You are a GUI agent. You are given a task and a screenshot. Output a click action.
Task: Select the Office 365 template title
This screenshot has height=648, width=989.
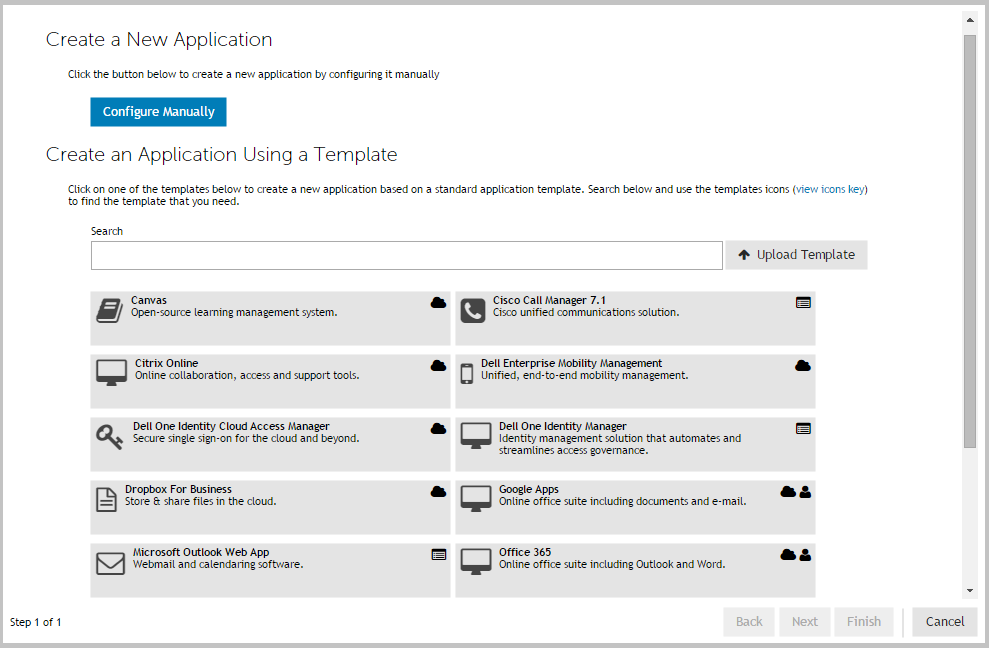[x=525, y=552]
